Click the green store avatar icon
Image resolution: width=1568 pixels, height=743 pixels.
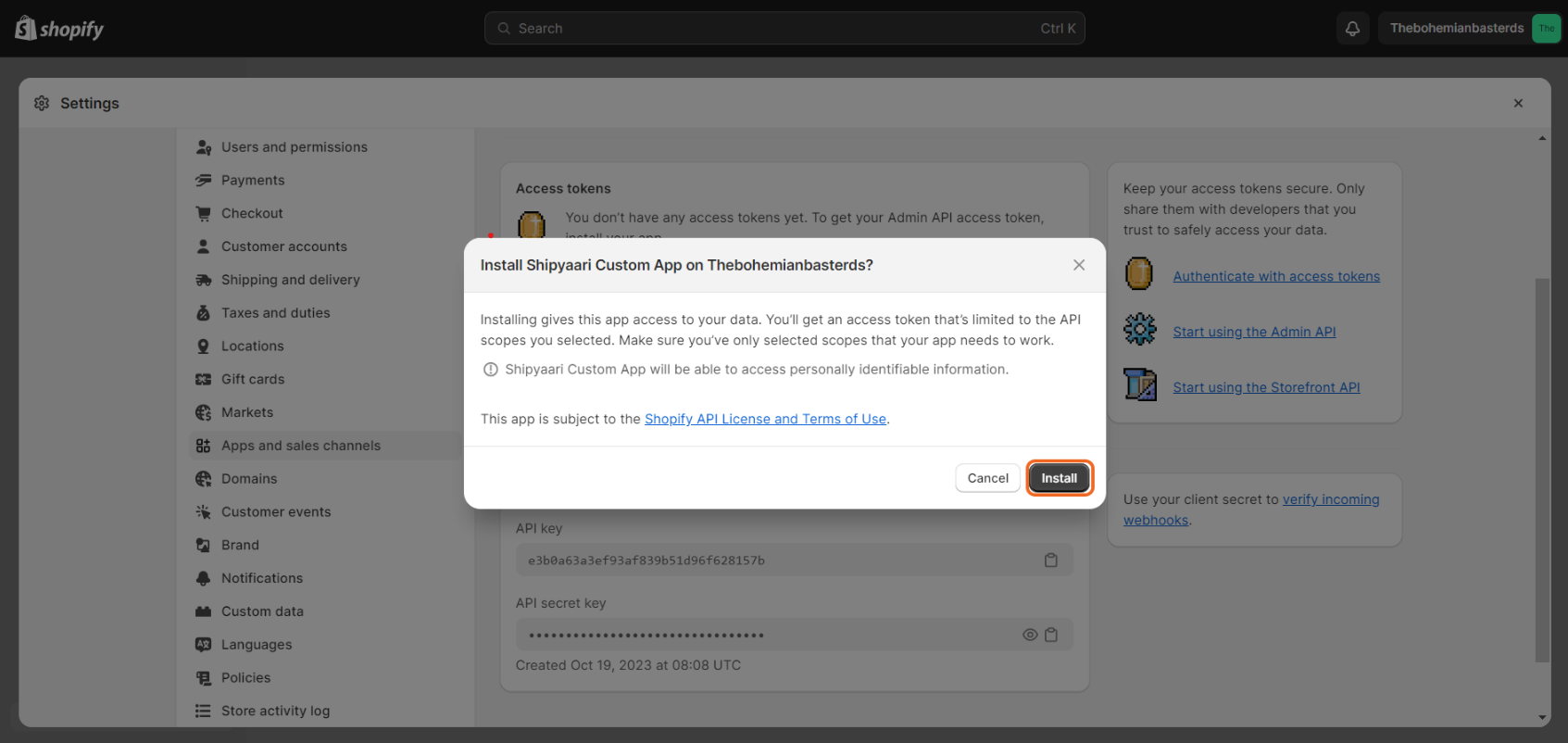pyautogui.click(x=1547, y=29)
